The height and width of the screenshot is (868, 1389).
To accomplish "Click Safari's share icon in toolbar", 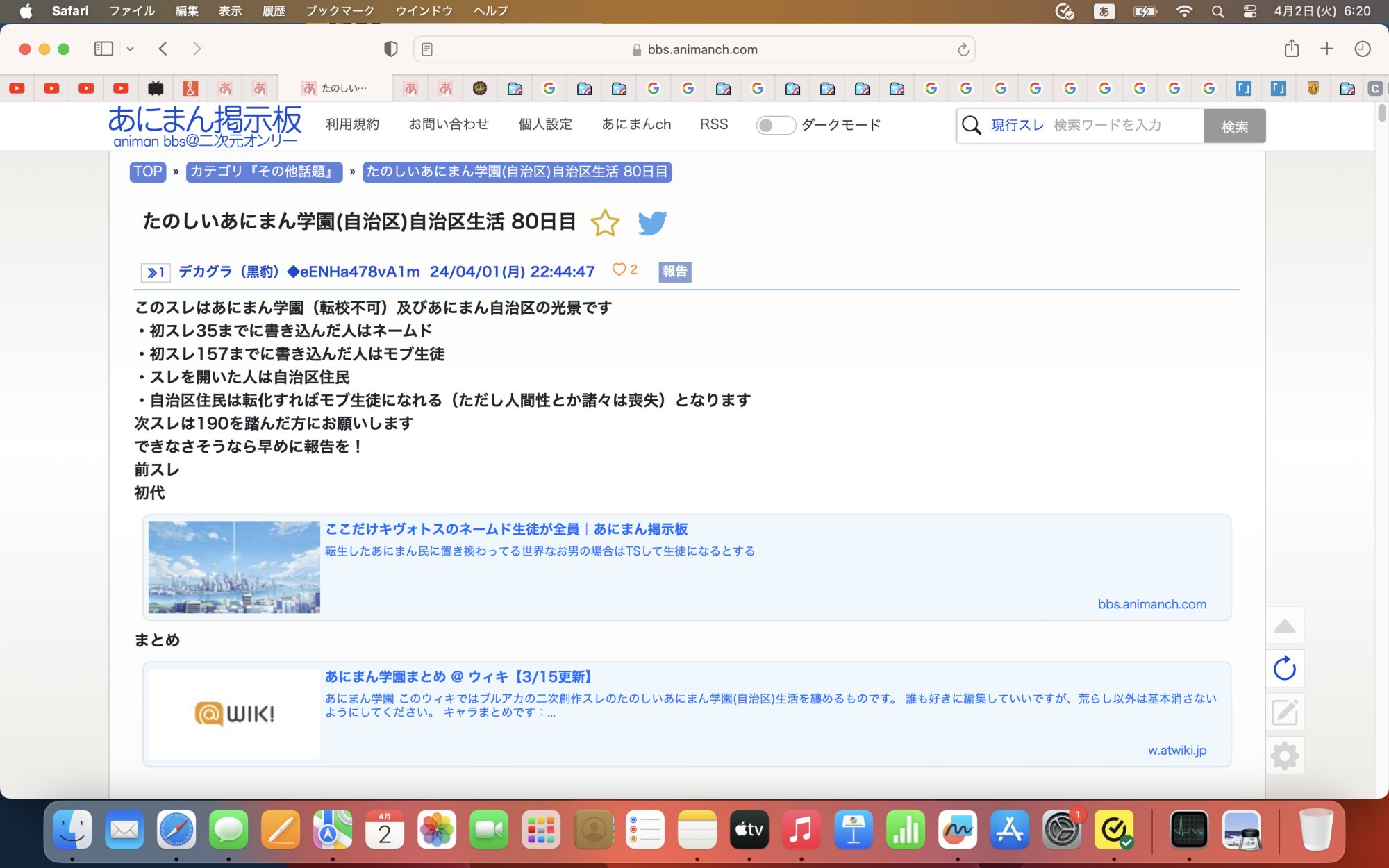I will [x=1291, y=49].
